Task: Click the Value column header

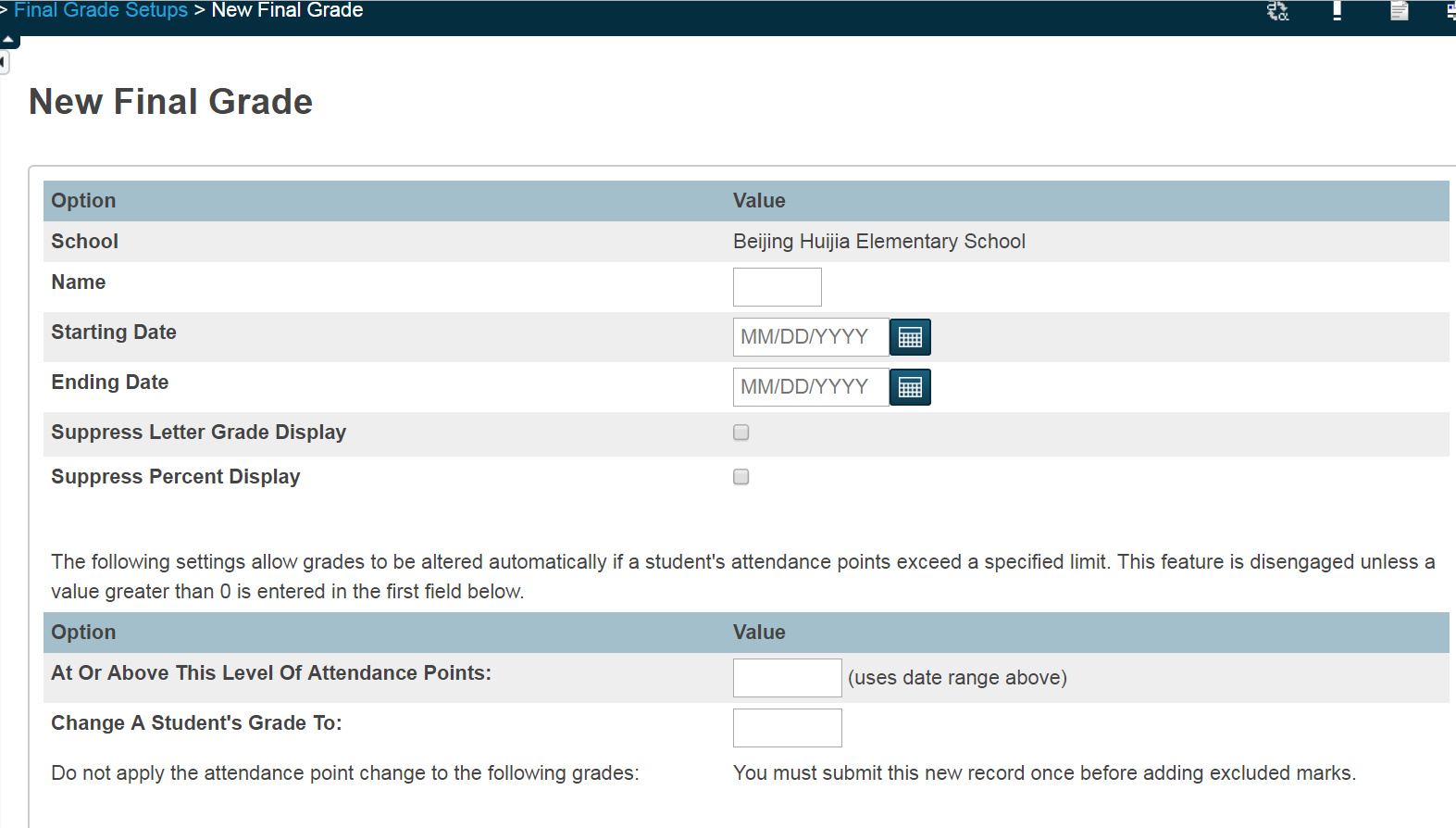Action: click(x=759, y=200)
